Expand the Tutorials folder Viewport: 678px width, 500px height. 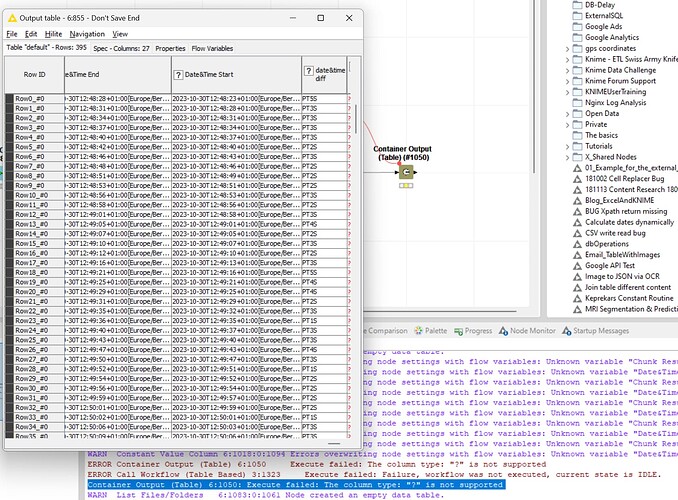coord(567,147)
